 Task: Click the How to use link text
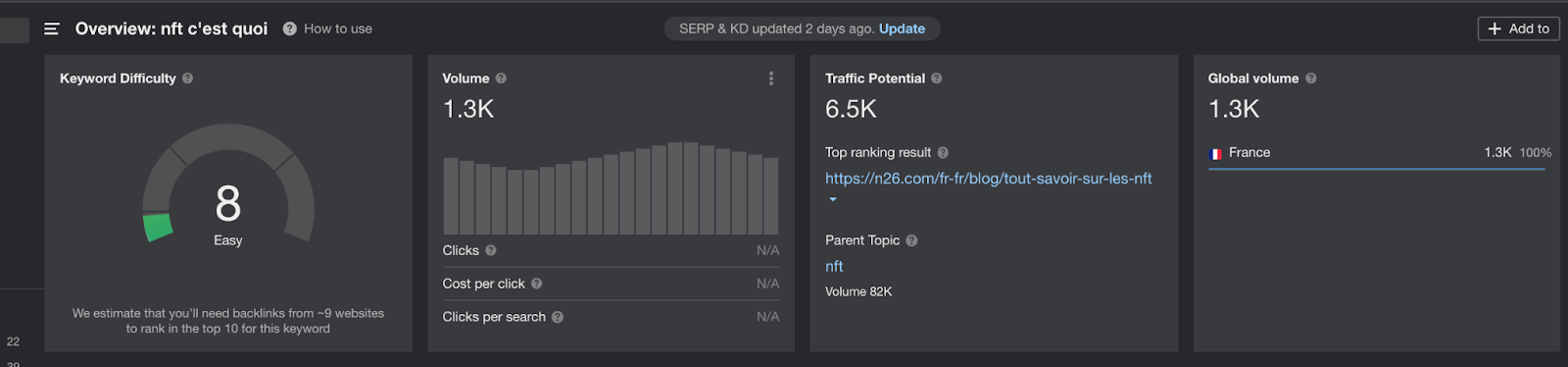[x=338, y=29]
